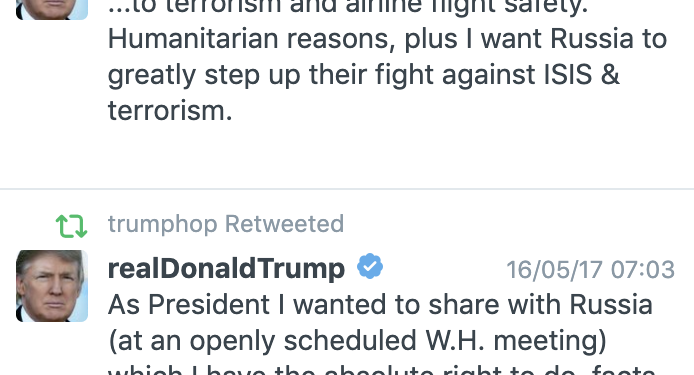Open the realDonaldTrump profile name

pos(226,268)
